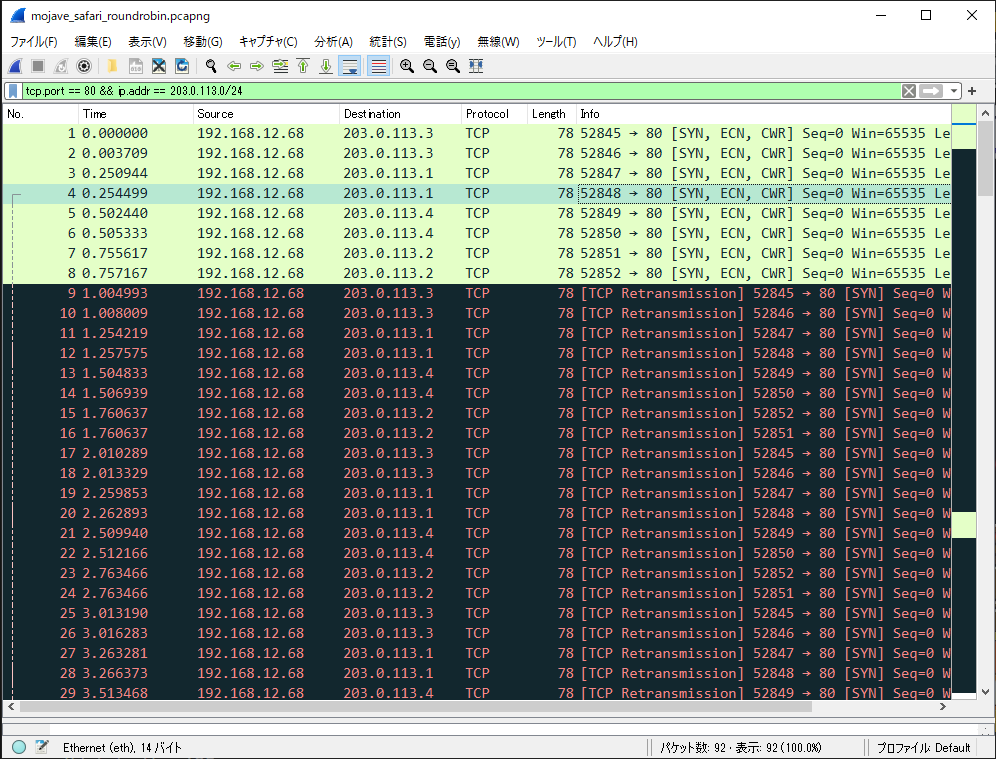
Task: Sort by the Time column header
Action: (x=135, y=114)
